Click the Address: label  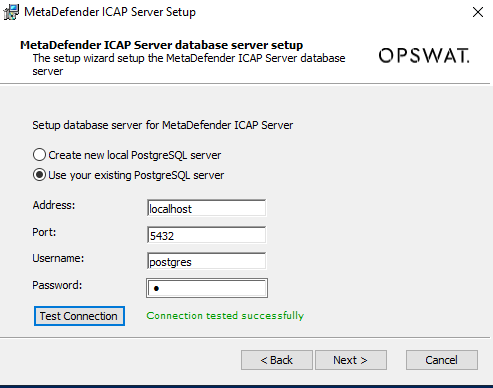(54, 205)
